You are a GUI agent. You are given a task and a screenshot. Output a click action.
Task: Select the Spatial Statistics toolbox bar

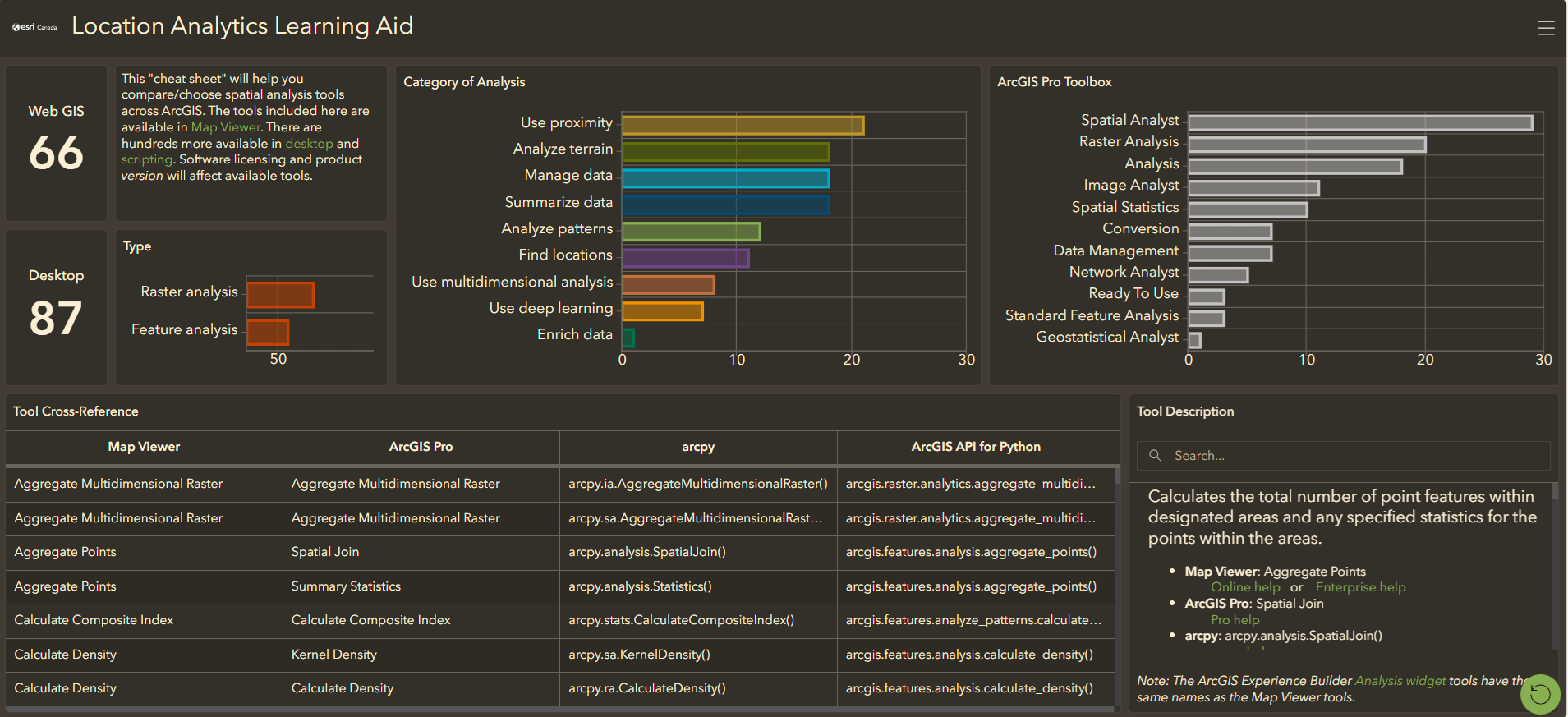(x=1248, y=210)
